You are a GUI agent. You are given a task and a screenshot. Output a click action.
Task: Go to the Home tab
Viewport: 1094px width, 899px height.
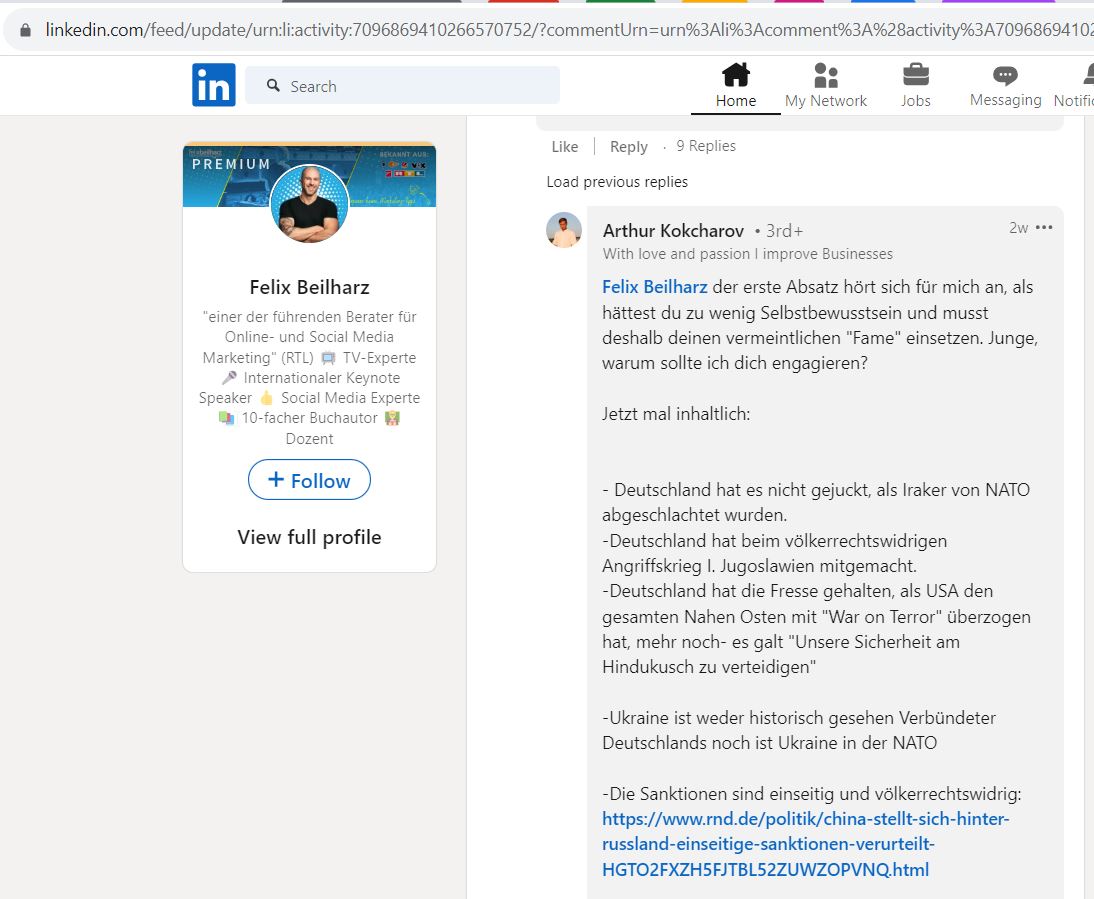[x=735, y=85]
